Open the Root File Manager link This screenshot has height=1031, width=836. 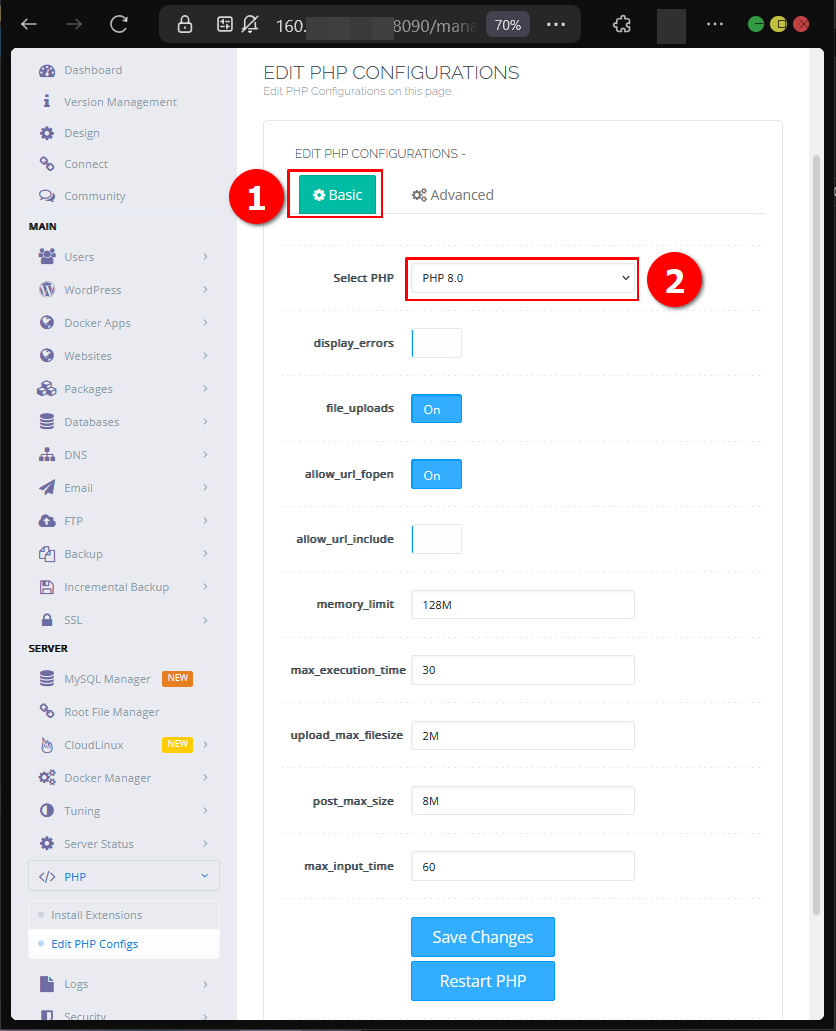pyautogui.click(x=112, y=712)
